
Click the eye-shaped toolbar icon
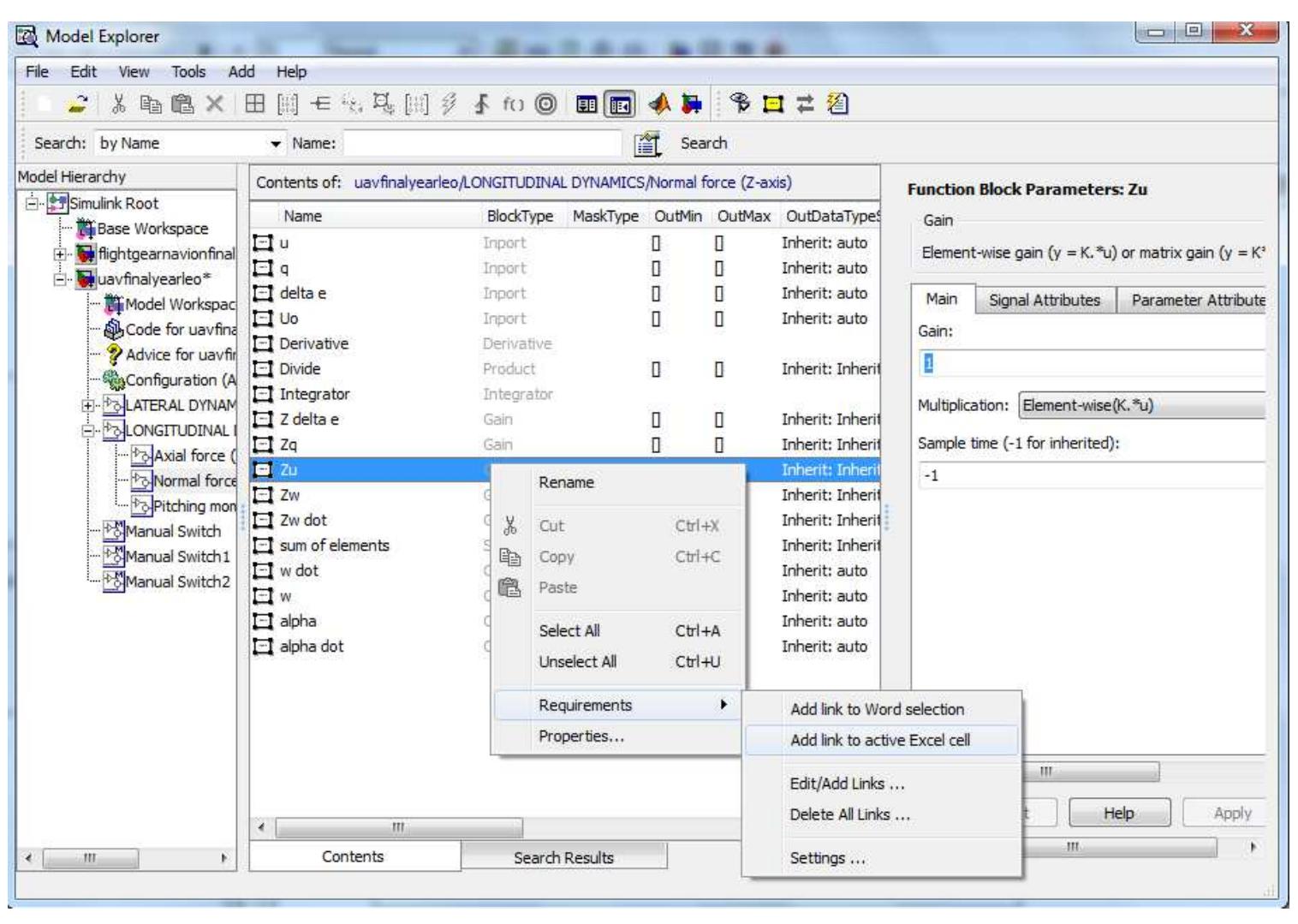(741, 104)
